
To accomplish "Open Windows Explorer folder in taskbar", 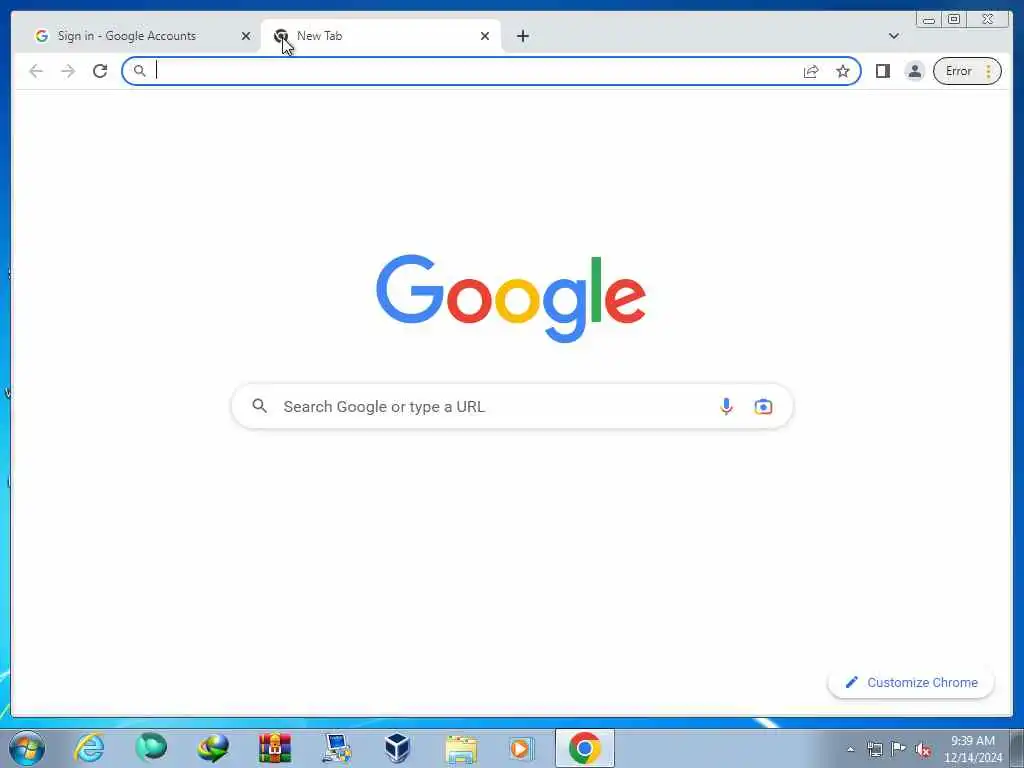I will click(461, 749).
